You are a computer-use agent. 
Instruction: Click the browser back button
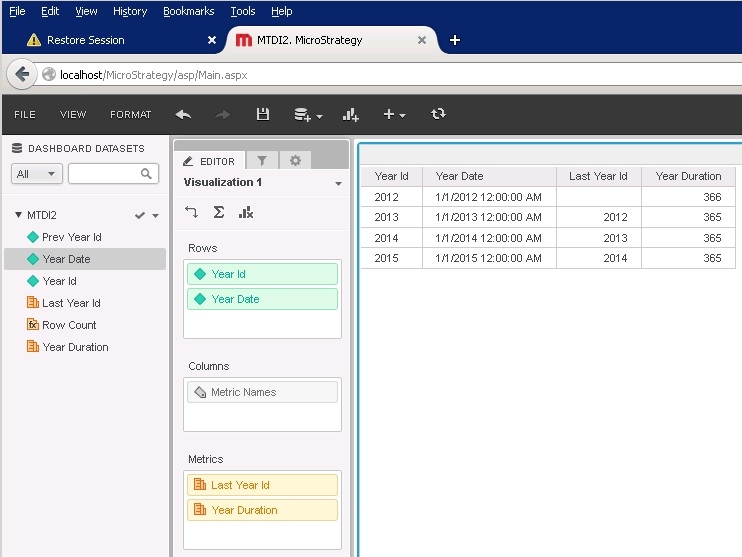pyautogui.click(x=22, y=74)
